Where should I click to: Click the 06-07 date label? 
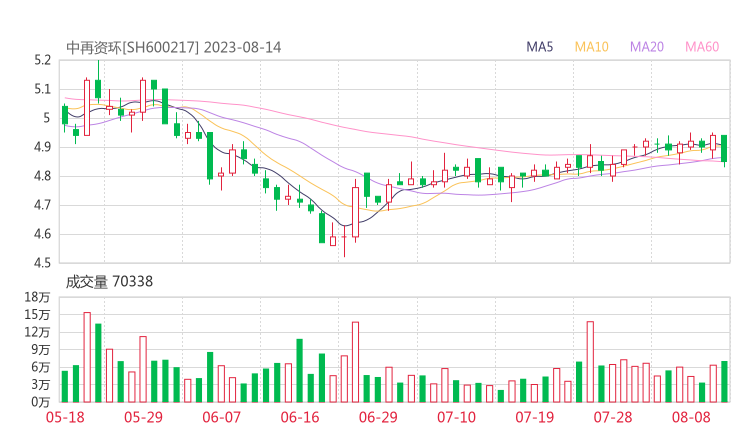(x=221, y=417)
